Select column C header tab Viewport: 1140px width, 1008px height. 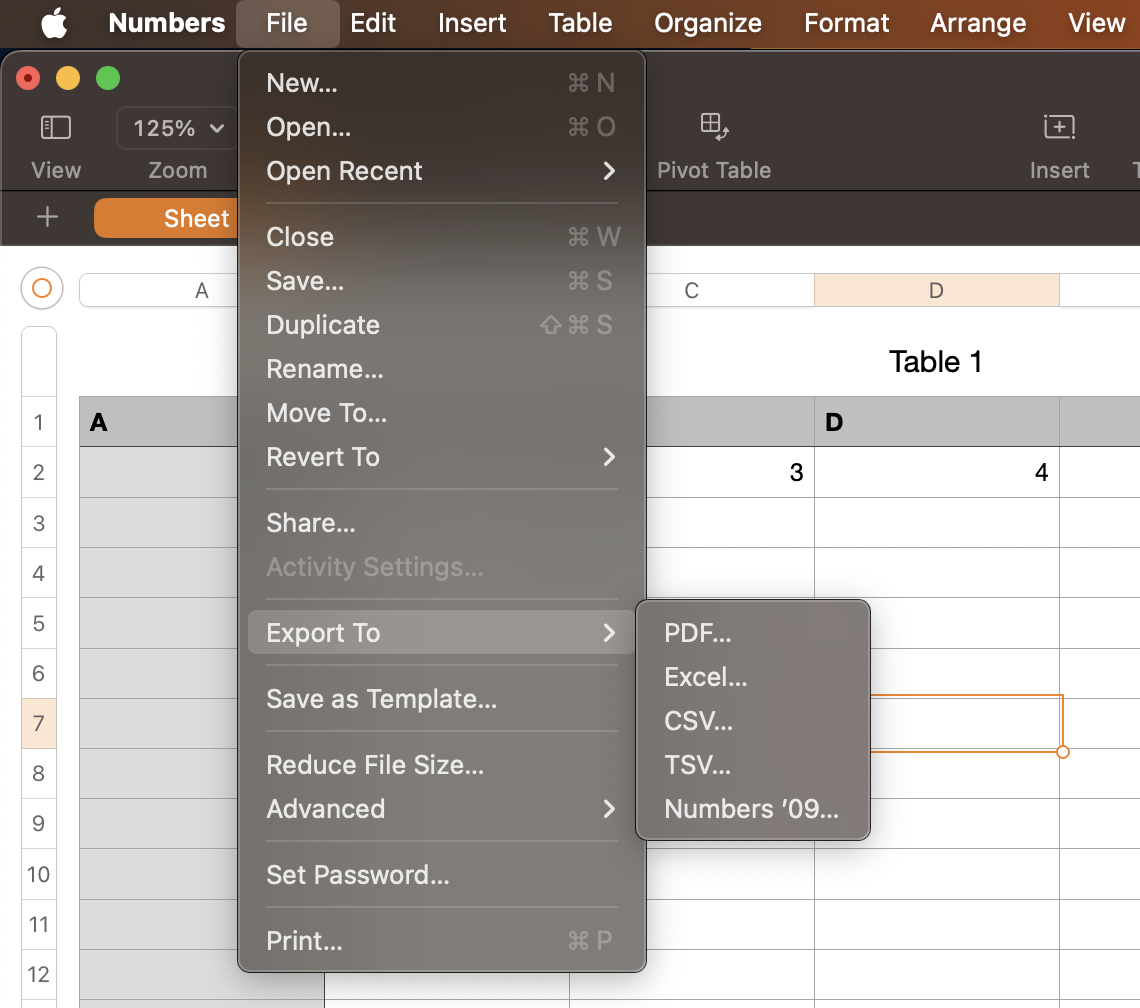pyautogui.click(x=729, y=290)
